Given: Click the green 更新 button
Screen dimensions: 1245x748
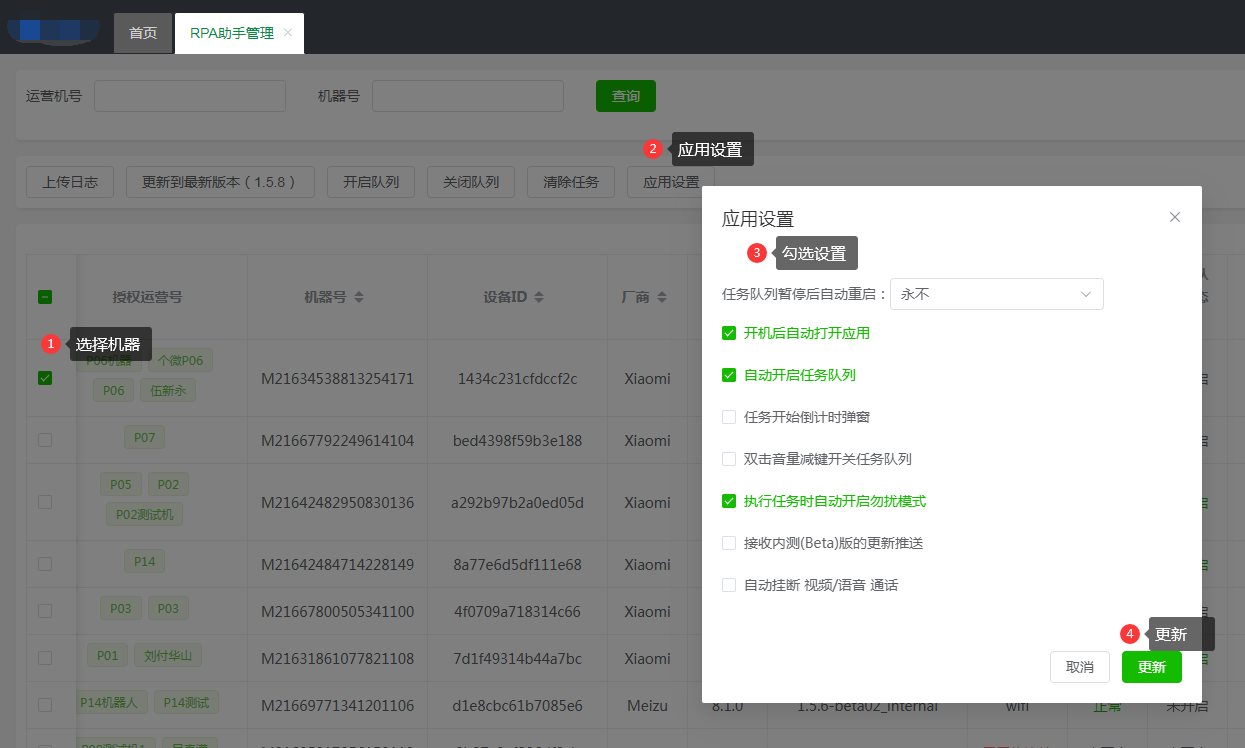Looking at the screenshot, I should 1151,667.
